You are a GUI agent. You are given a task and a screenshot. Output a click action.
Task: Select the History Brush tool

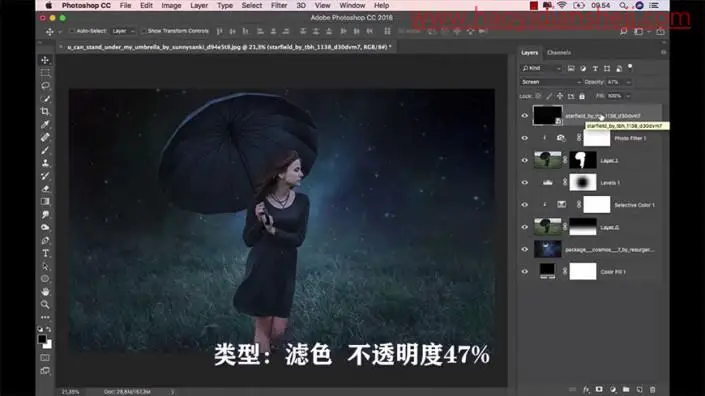[45, 176]
